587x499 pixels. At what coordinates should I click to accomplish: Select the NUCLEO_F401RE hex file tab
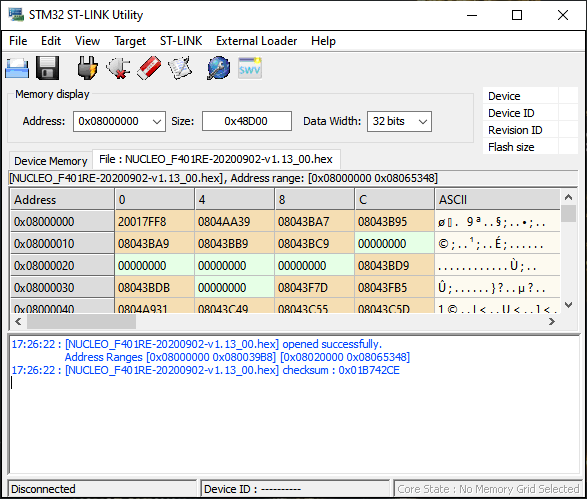pyautogui.click(x=216, y=159)
